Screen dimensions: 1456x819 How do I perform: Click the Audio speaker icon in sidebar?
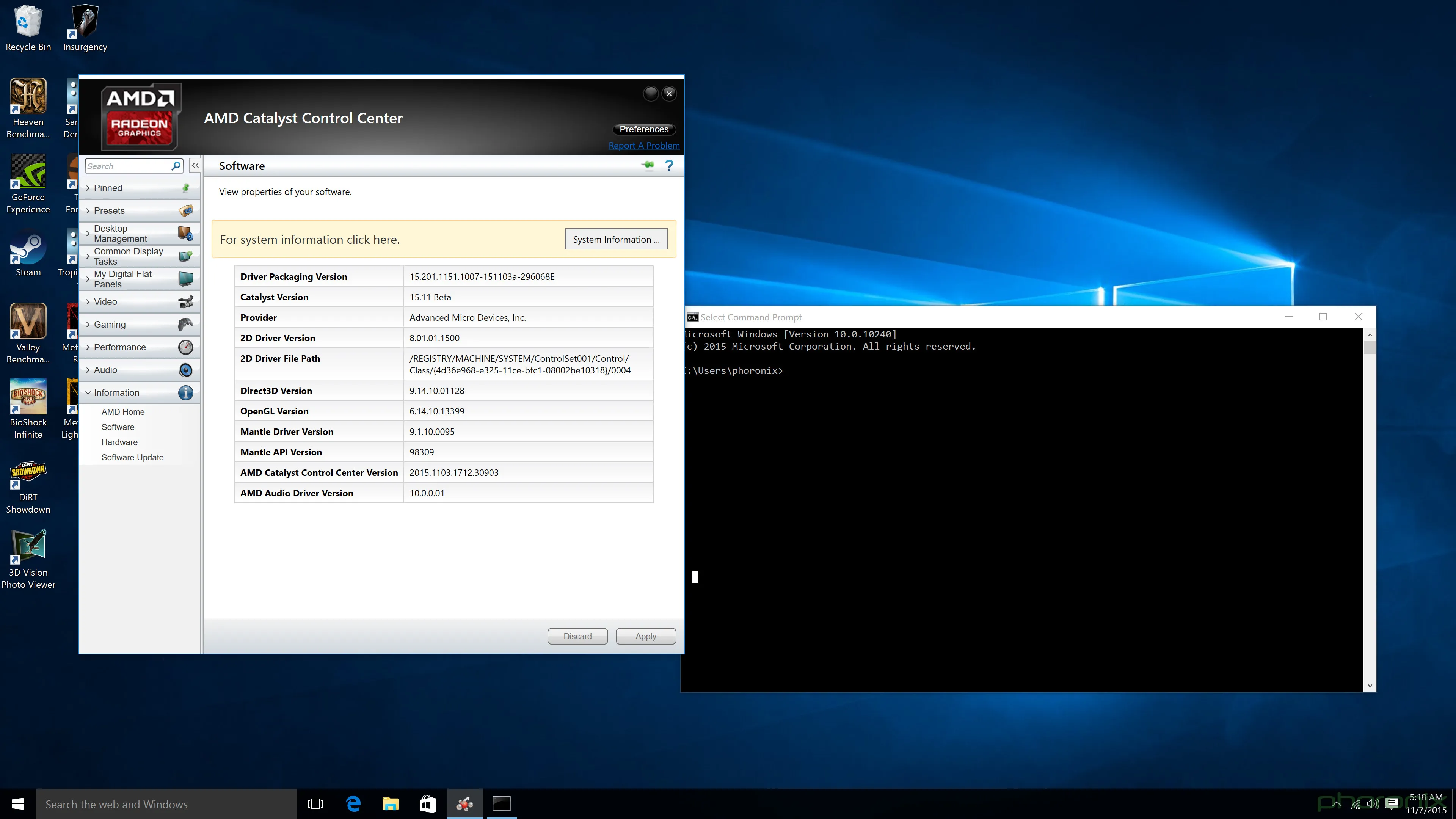(x=185, y=370)
